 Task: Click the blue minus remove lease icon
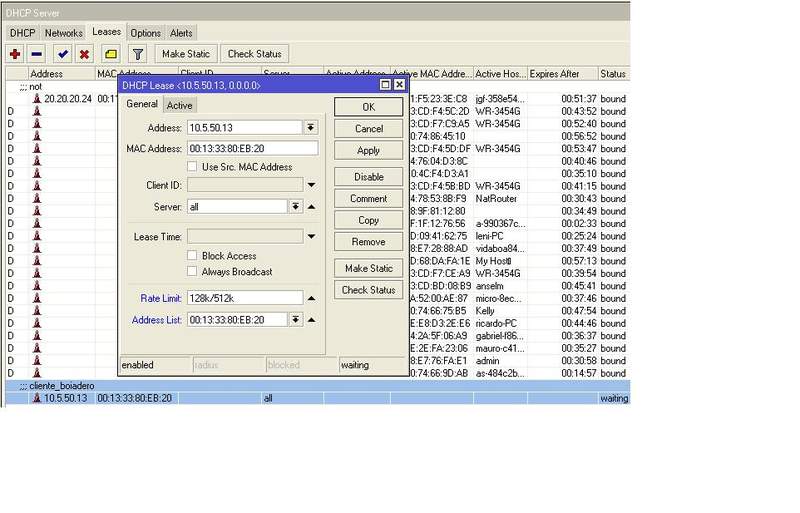(37, 54)
